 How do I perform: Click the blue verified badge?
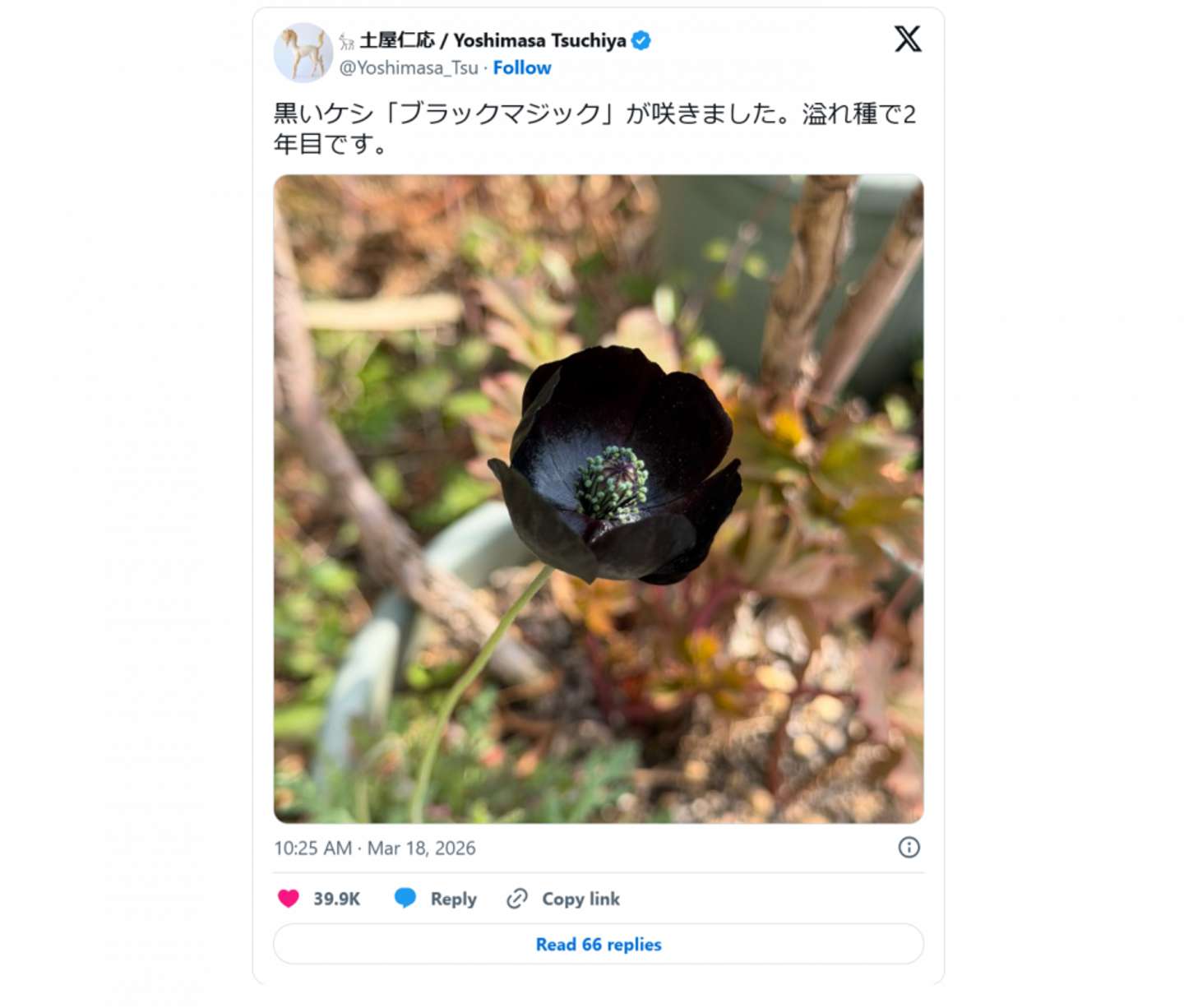641,40
